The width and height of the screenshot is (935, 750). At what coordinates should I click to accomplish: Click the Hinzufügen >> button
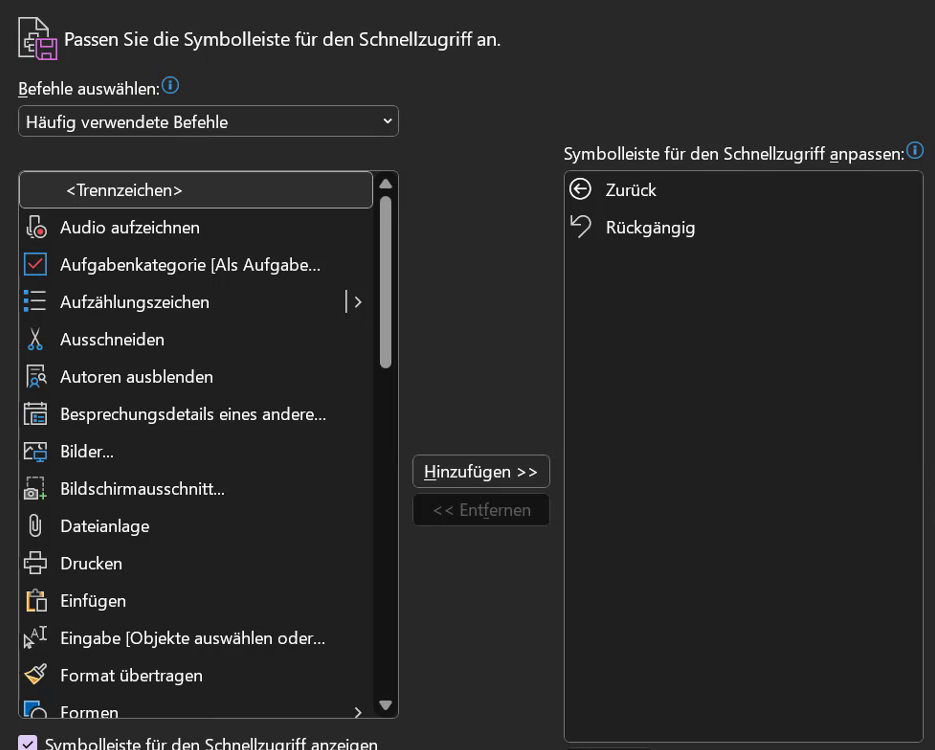[x=481, y=472]
